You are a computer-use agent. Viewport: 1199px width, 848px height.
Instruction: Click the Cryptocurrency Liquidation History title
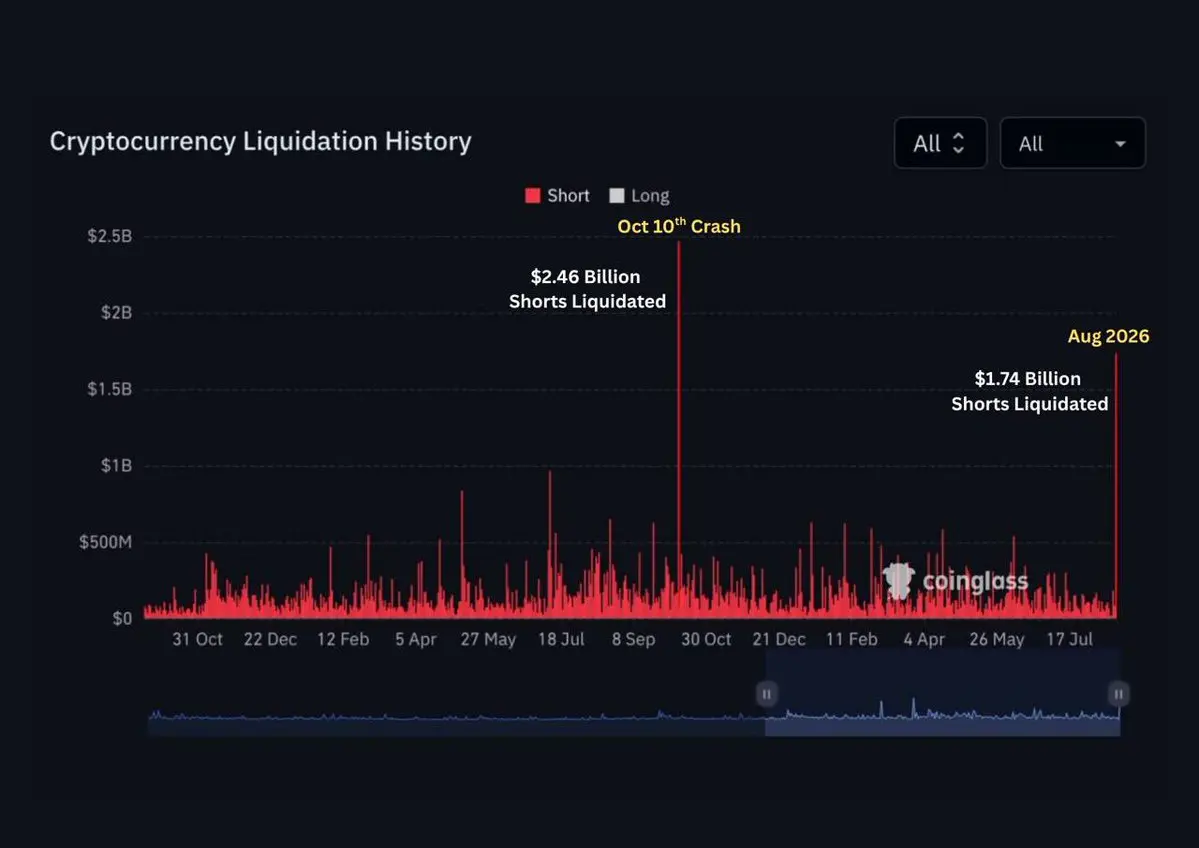click(261, 141)
